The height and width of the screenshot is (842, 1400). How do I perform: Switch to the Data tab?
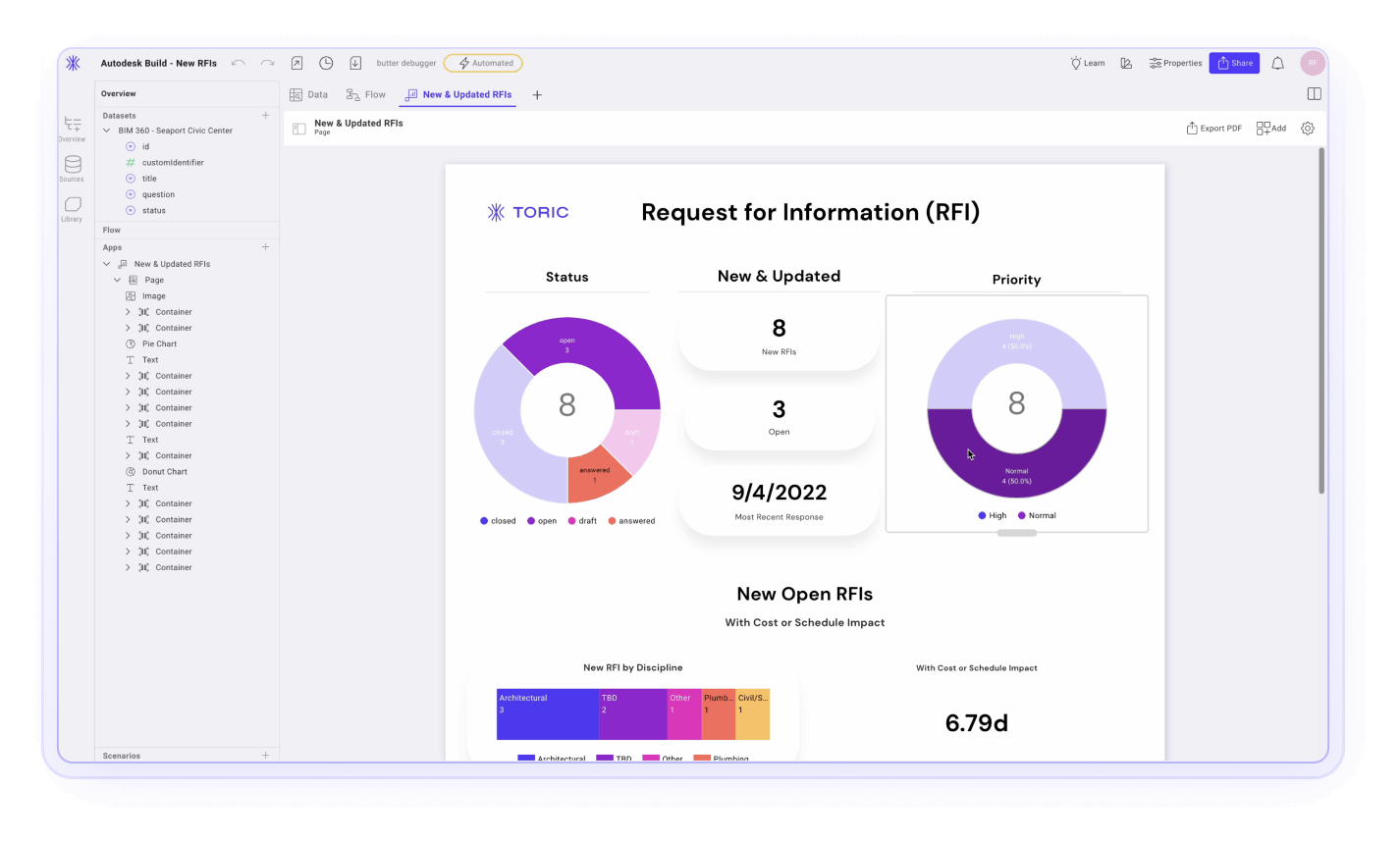point(308,94)
